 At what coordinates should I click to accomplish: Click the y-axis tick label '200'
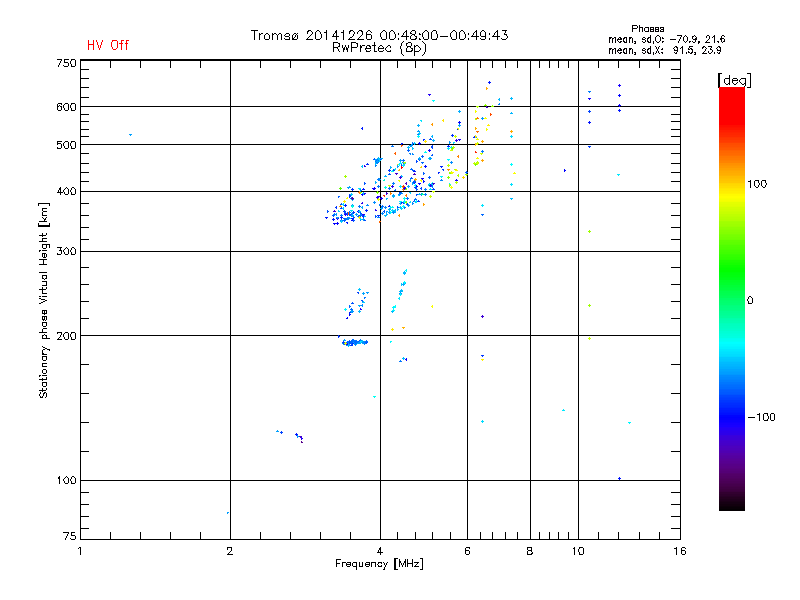pyautogui.click(x=66, y=336)
